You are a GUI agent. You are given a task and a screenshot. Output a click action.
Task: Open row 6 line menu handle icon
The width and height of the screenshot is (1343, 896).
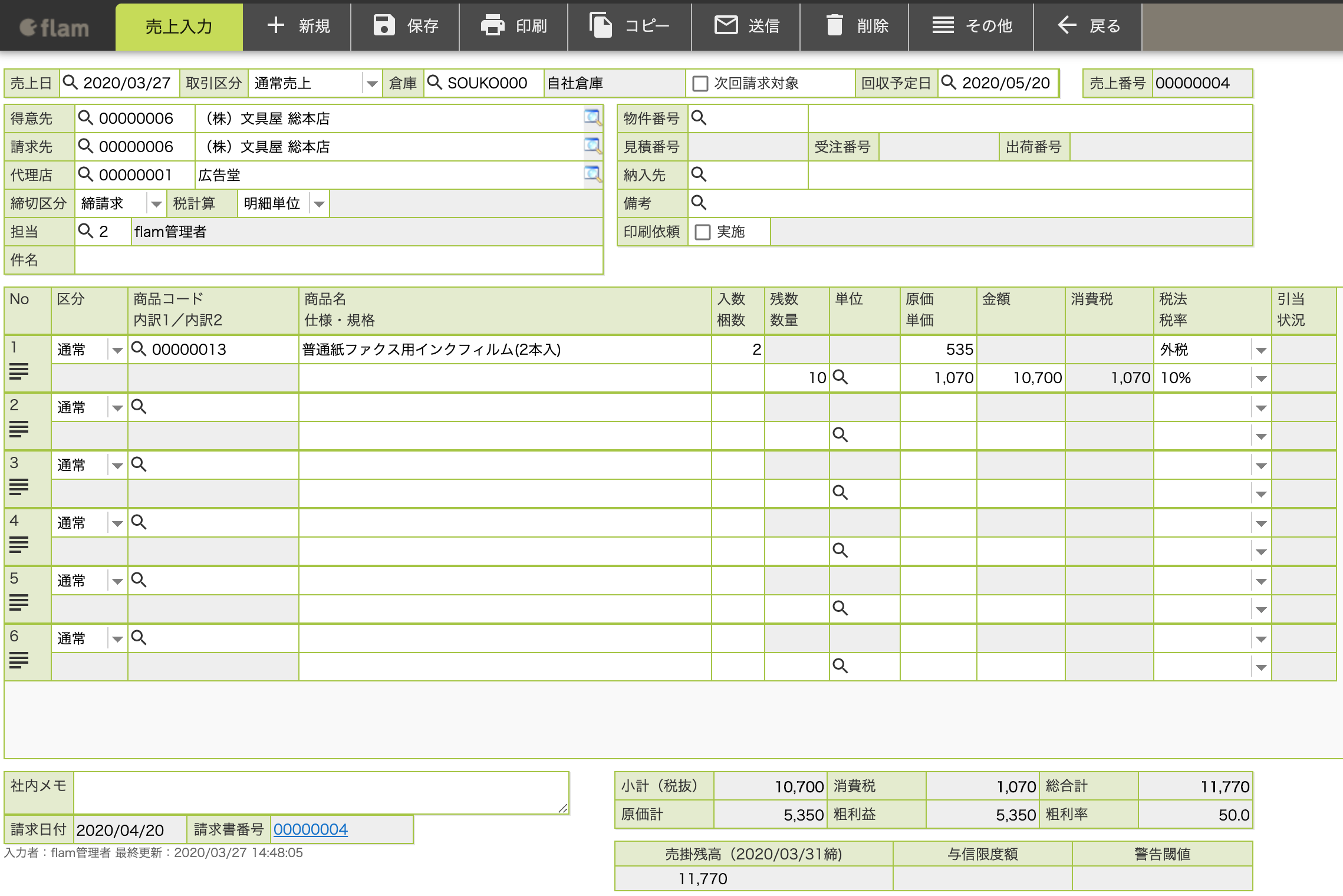click(19, 660)
